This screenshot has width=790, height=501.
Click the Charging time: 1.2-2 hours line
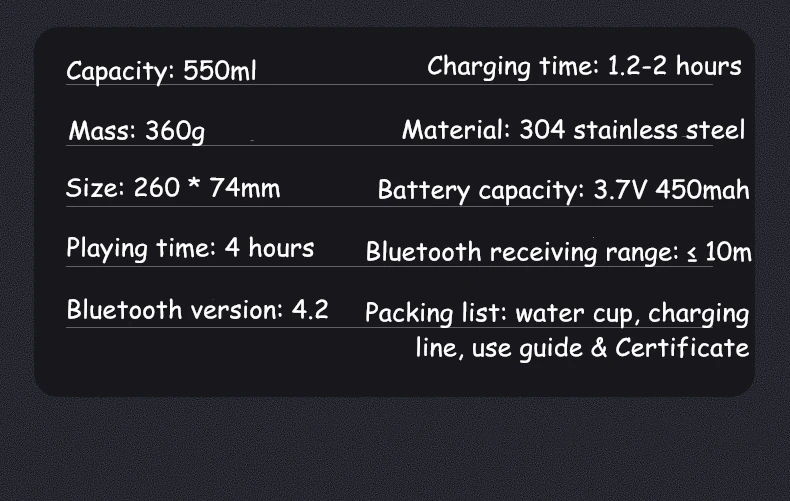click(584, 67)
